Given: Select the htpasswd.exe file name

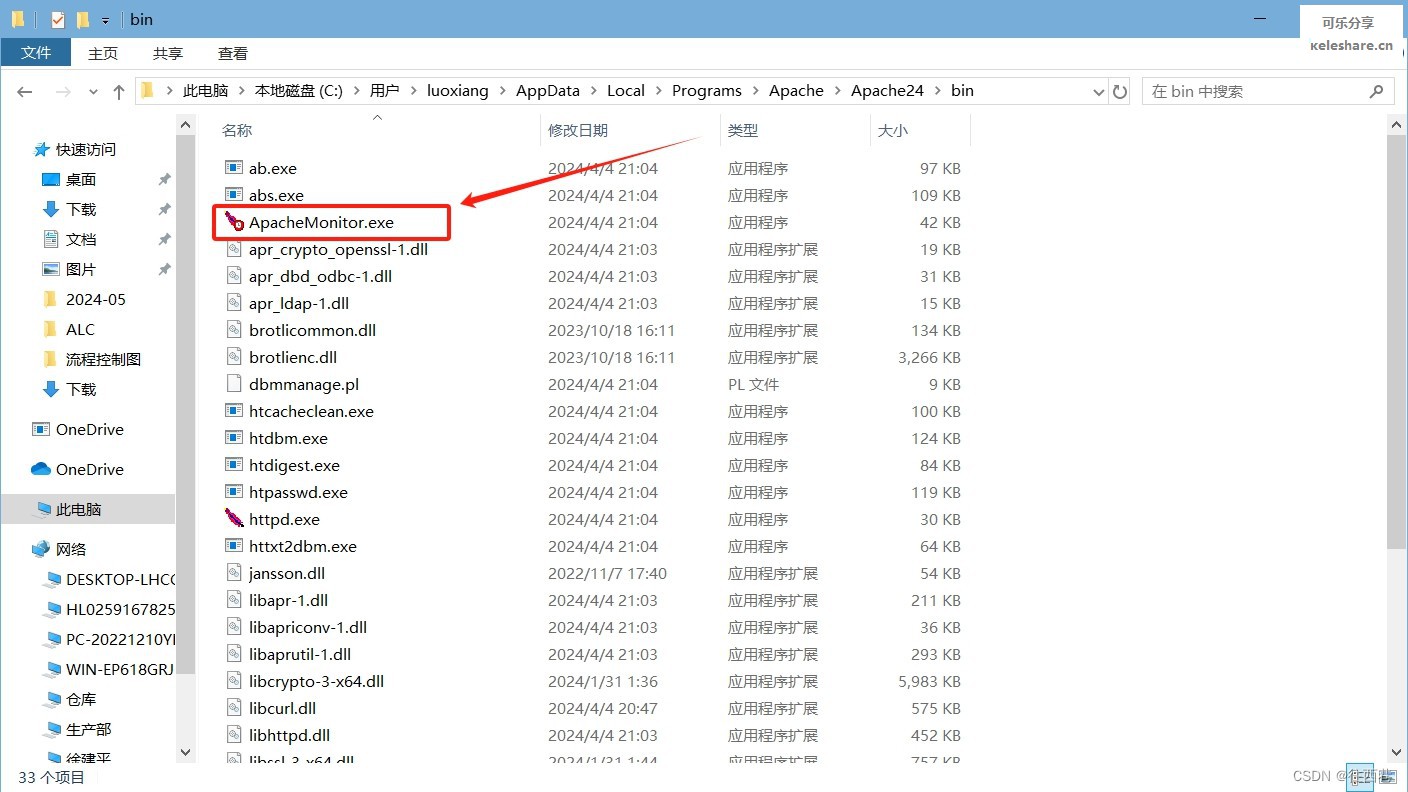Looking at the screenshot, I should click(298, 492).
